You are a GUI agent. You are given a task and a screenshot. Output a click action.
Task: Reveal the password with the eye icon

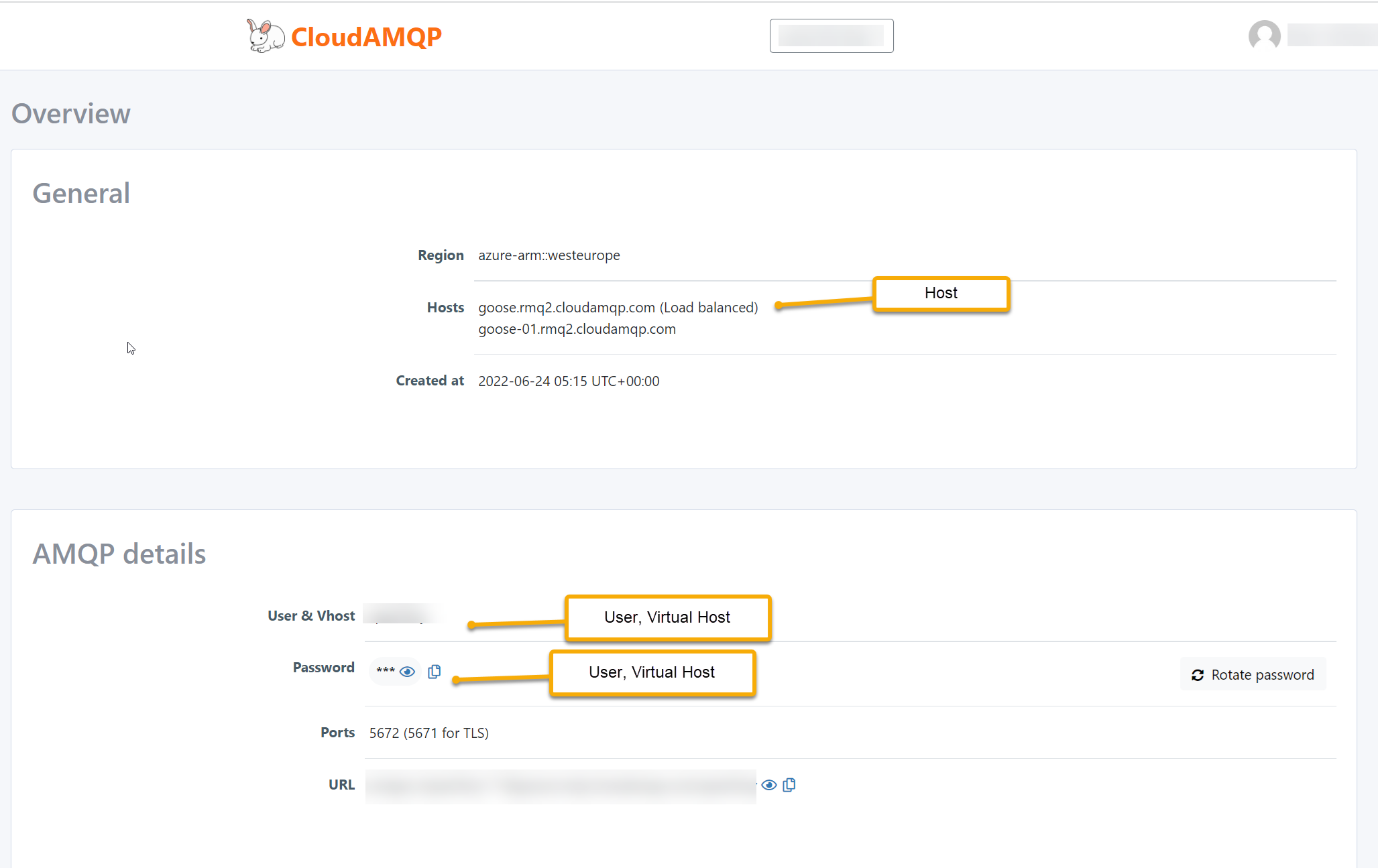407,672
